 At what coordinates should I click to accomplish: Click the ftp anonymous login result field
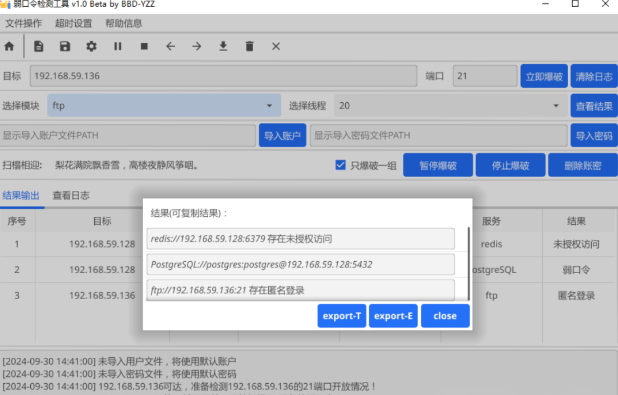300,290
